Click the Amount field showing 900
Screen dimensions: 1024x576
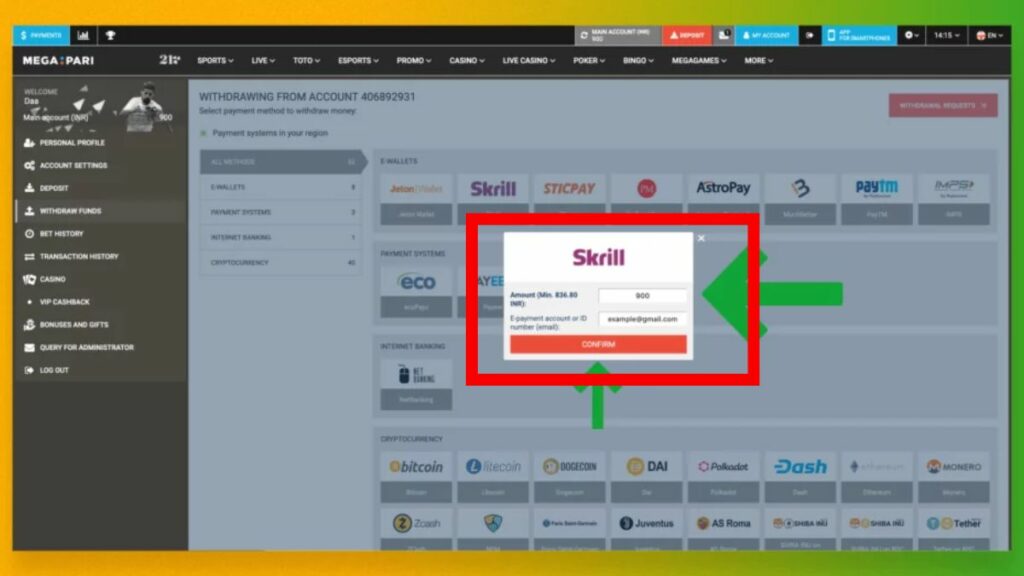(643, 296)
